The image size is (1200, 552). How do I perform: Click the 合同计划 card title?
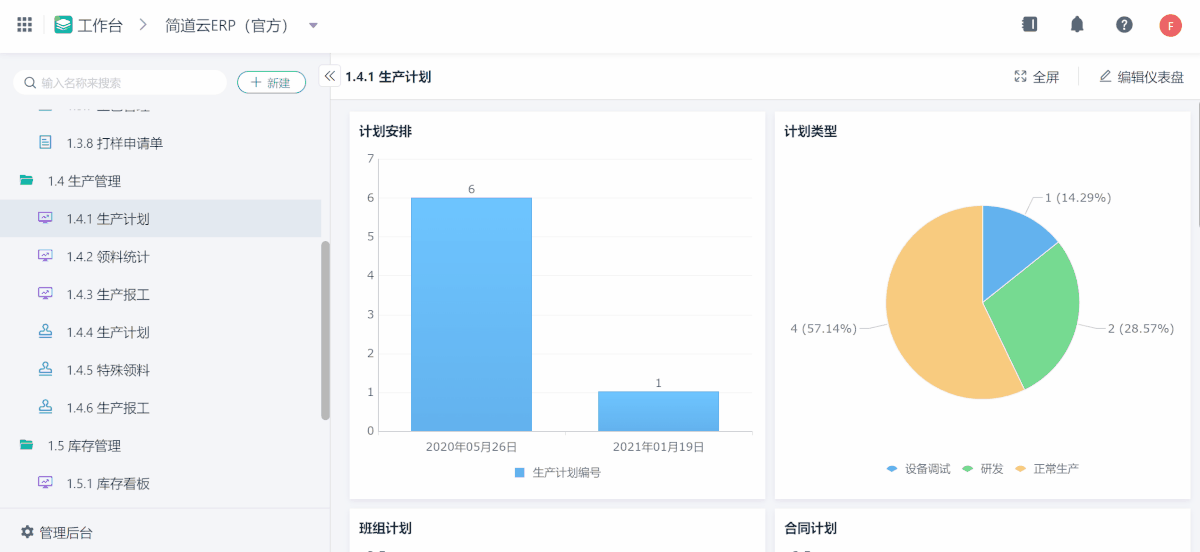tap(810, 528)
